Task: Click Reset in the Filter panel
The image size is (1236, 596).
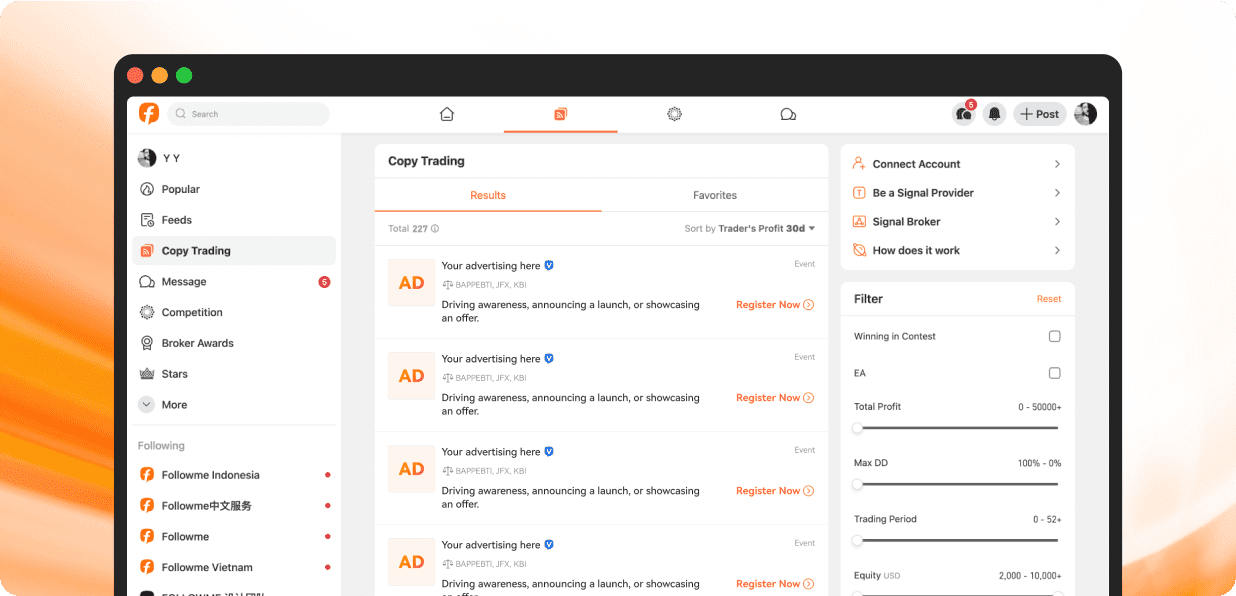Action: (x=1048, y=299)
